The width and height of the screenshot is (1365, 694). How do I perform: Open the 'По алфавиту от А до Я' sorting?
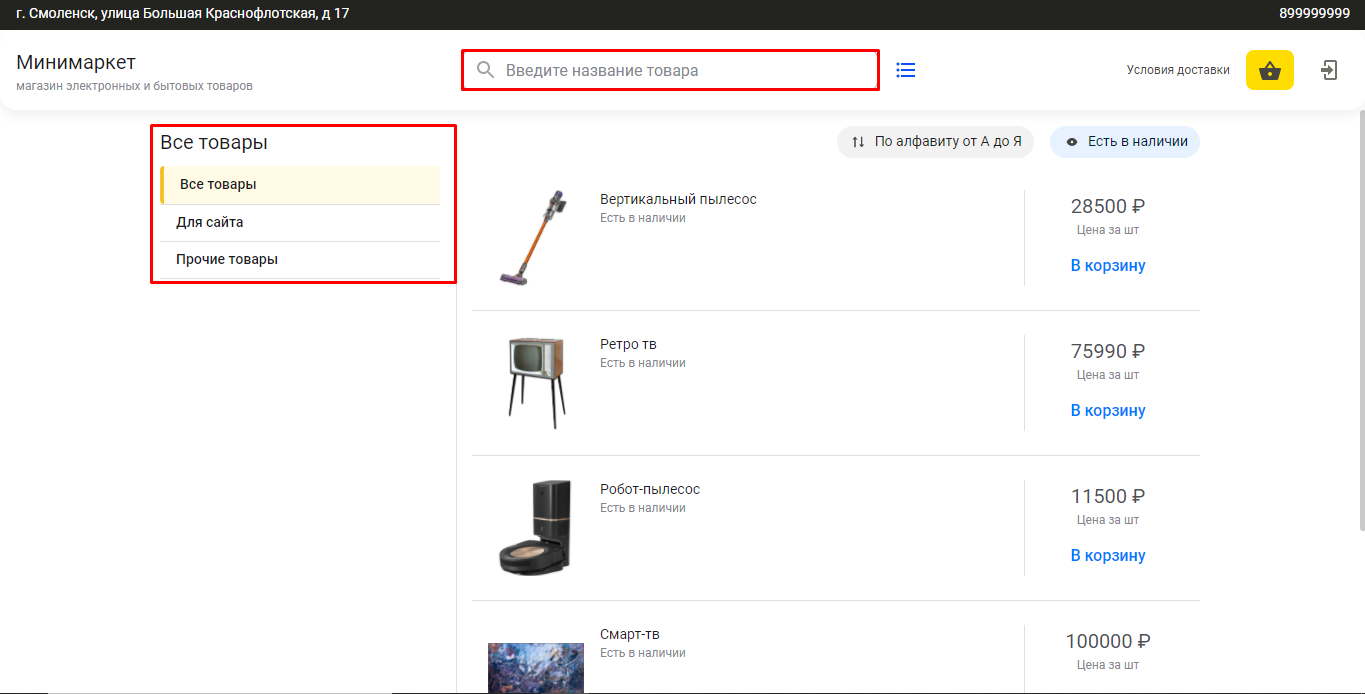(x=935, y=142)
